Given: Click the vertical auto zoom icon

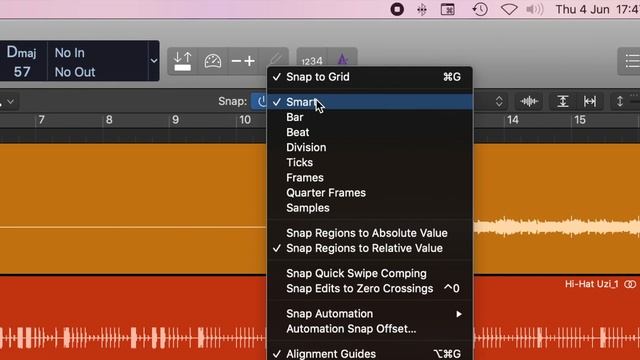Looking at the screenshot, I should 562,101.
